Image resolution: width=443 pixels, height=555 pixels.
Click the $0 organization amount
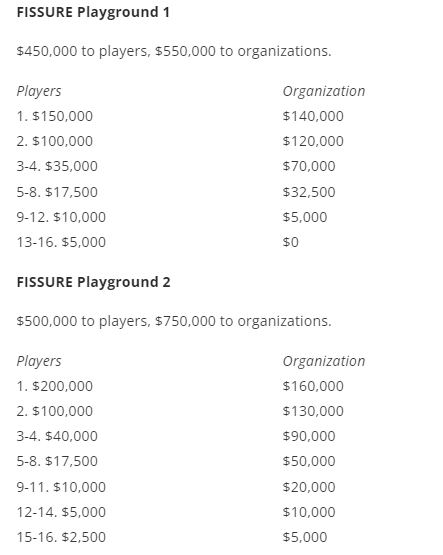click(x=290, y=242)
